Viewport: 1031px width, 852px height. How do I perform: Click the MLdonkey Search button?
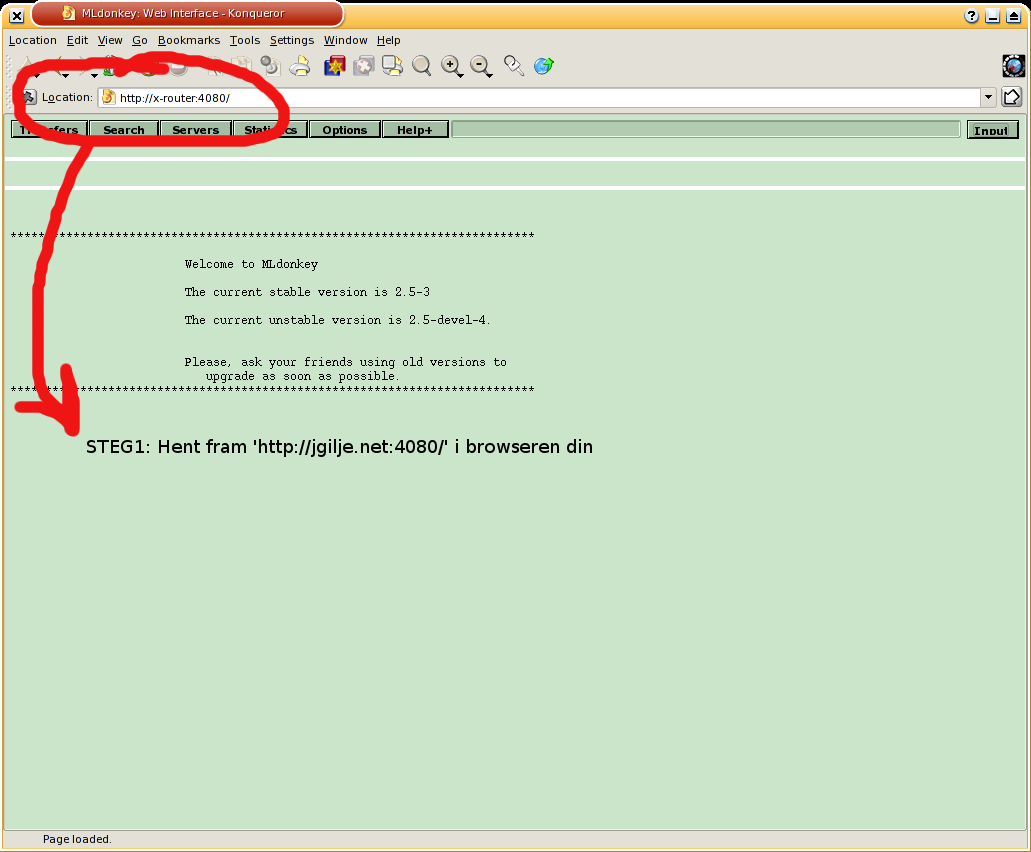124,130
